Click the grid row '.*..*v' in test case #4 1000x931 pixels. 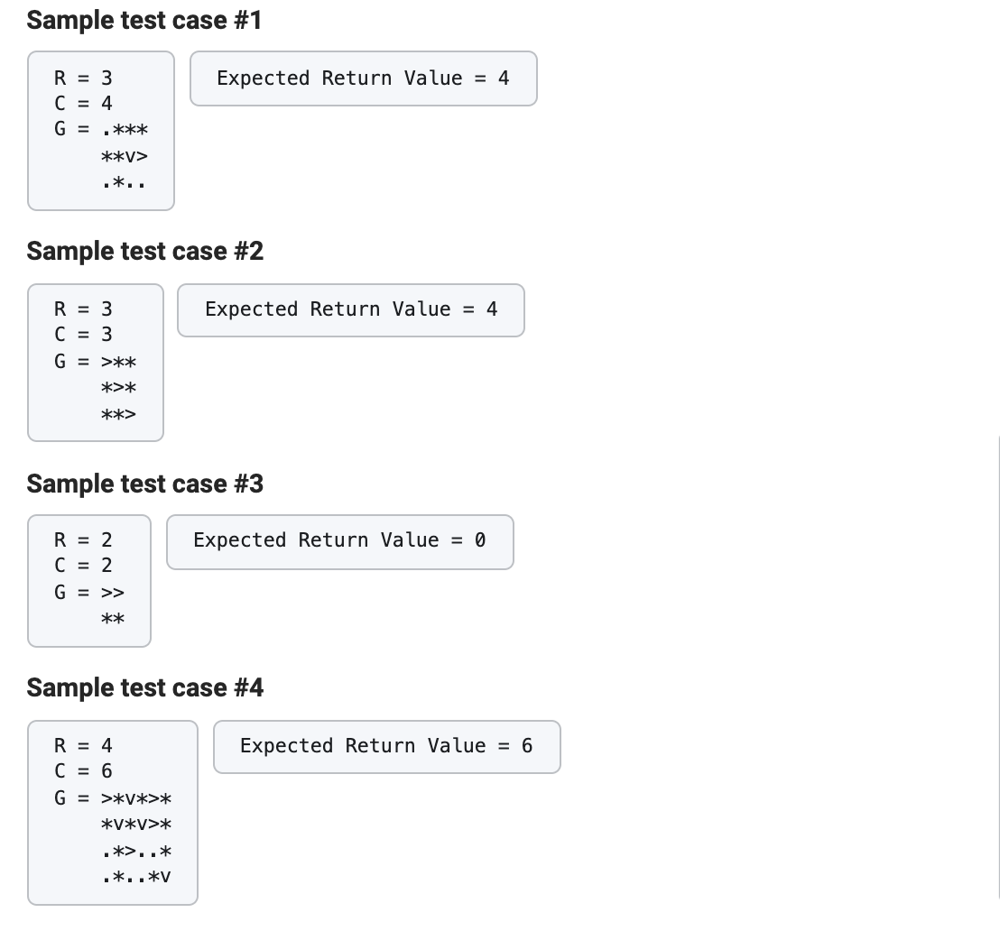[x=136, y=877]
